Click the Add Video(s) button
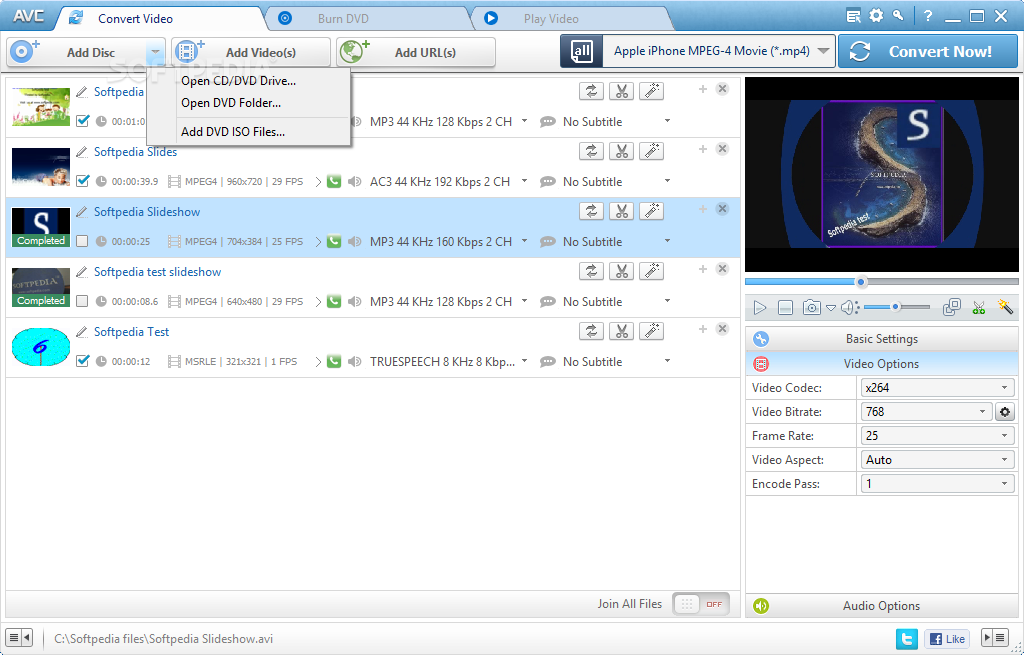 (x=251, y=52)
